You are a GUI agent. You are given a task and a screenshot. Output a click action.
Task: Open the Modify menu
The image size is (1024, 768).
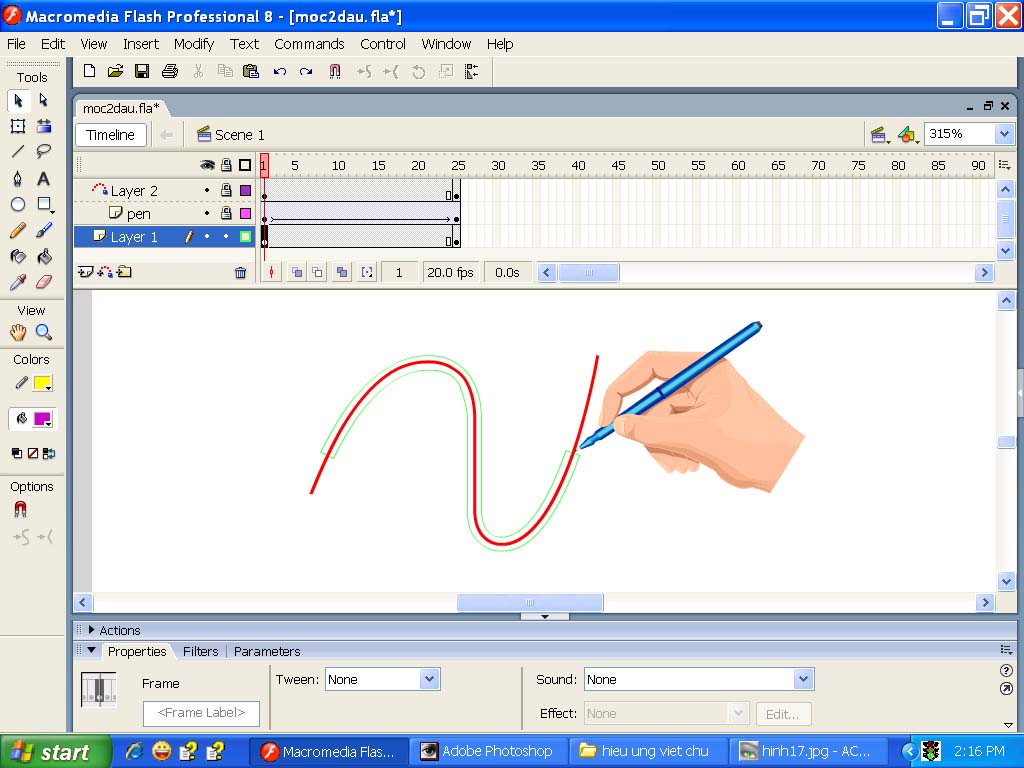click(x=194, y=44)
